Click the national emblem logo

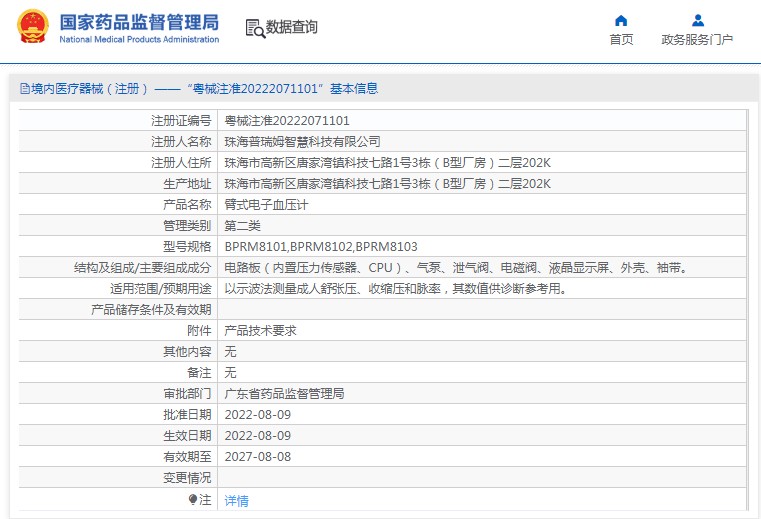tap(33, 27)
